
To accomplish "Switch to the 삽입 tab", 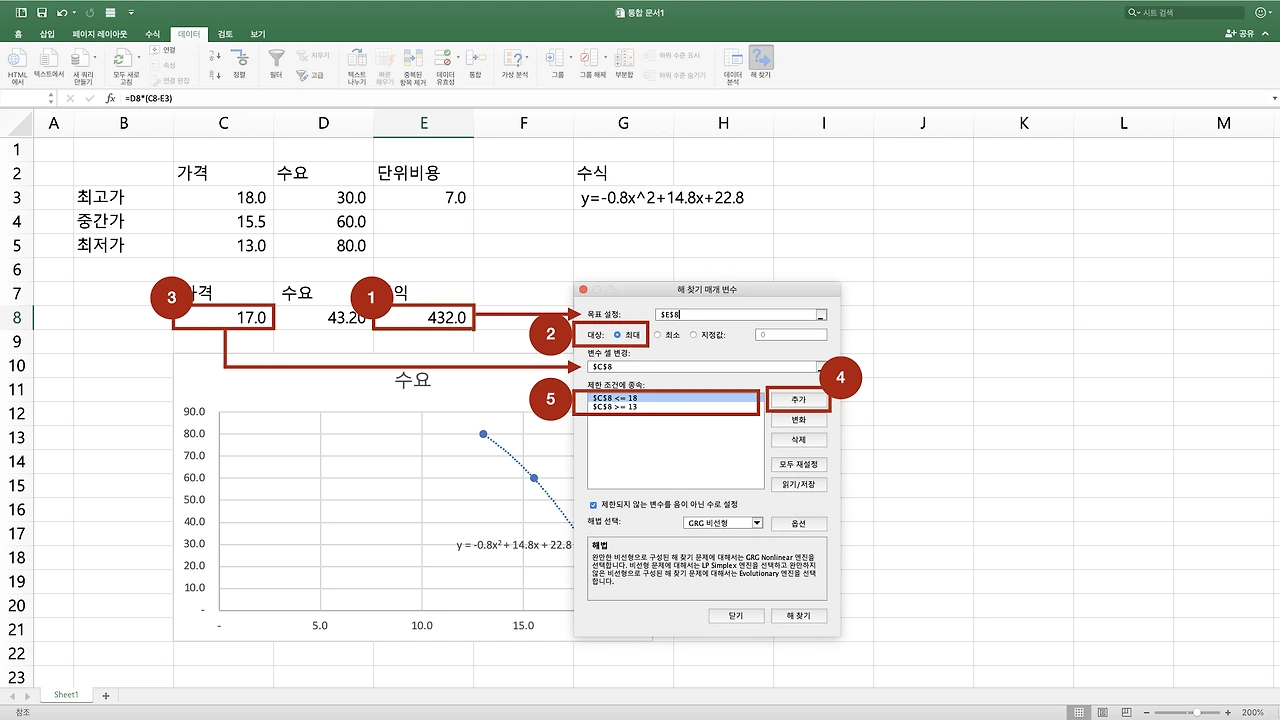I will pos(47,34).
